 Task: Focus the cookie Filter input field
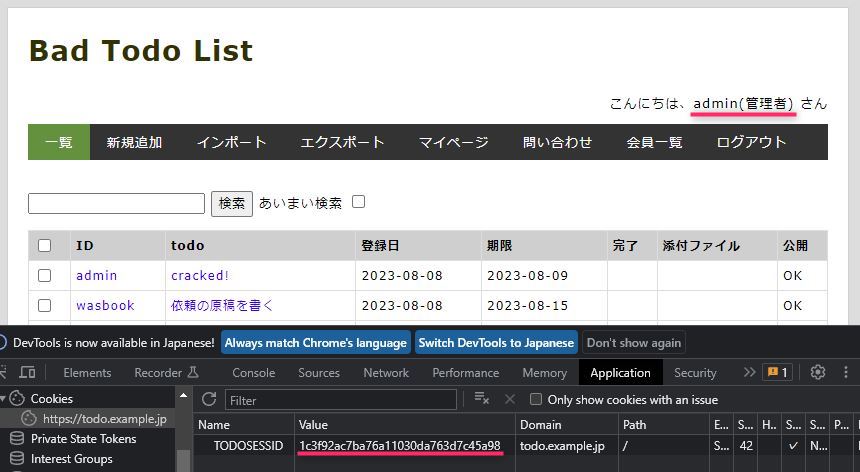click(x=341, y=400)
